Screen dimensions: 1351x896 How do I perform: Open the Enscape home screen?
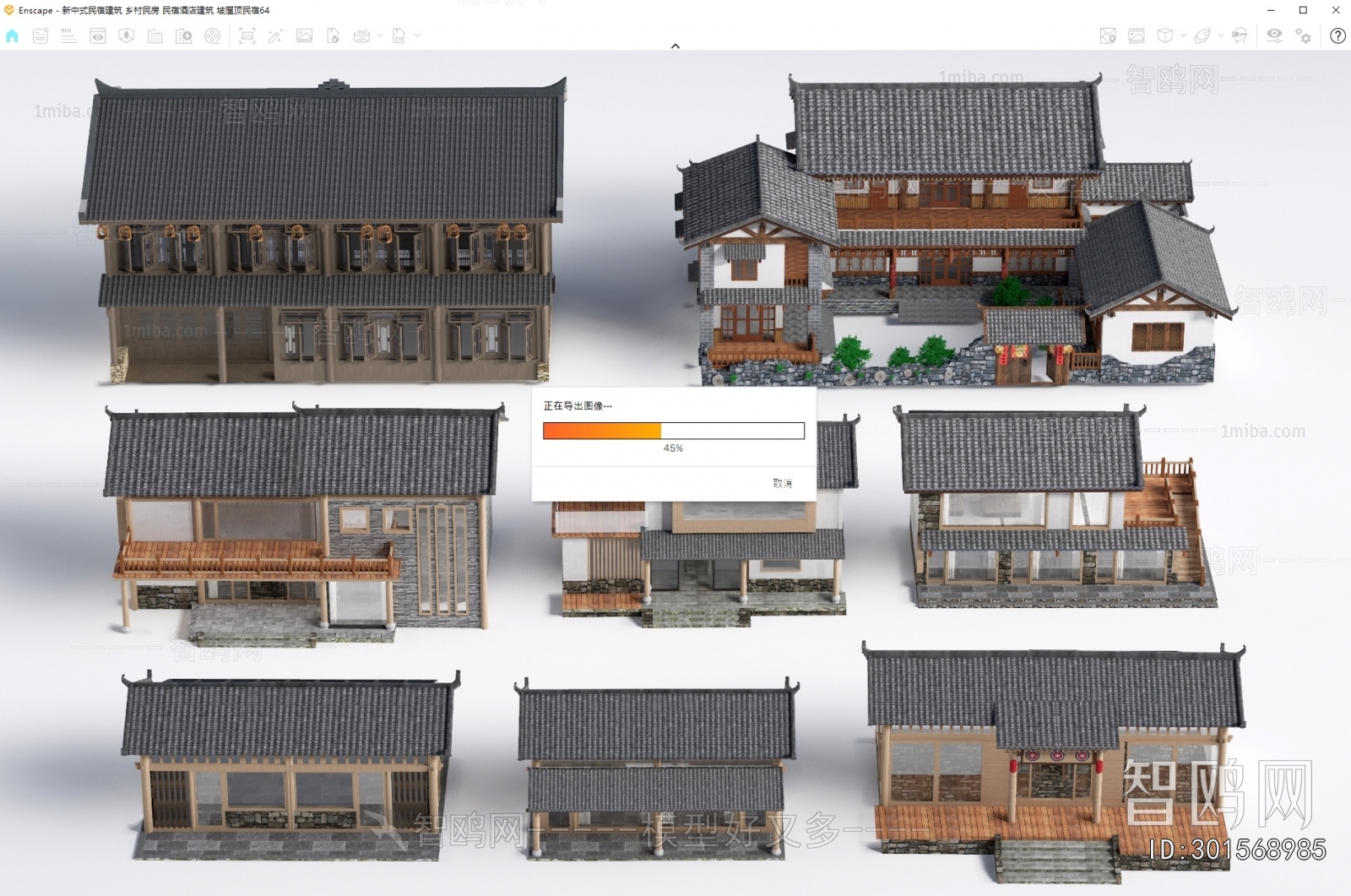[x=12, y=36]
